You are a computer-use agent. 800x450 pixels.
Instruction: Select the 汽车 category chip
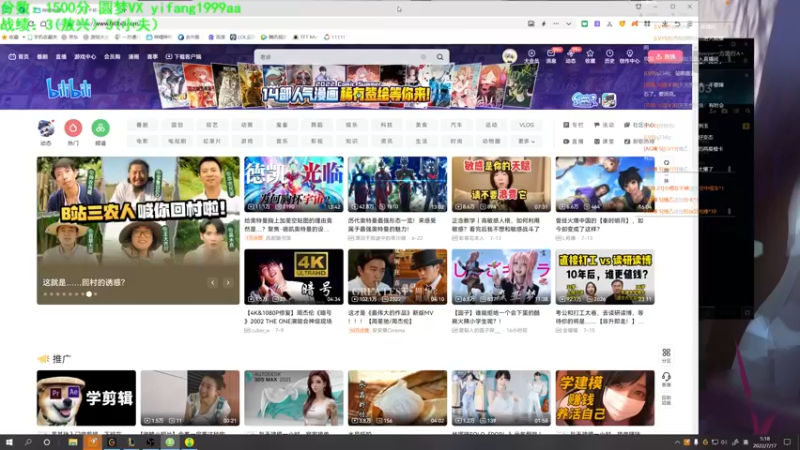coord(456,125)
